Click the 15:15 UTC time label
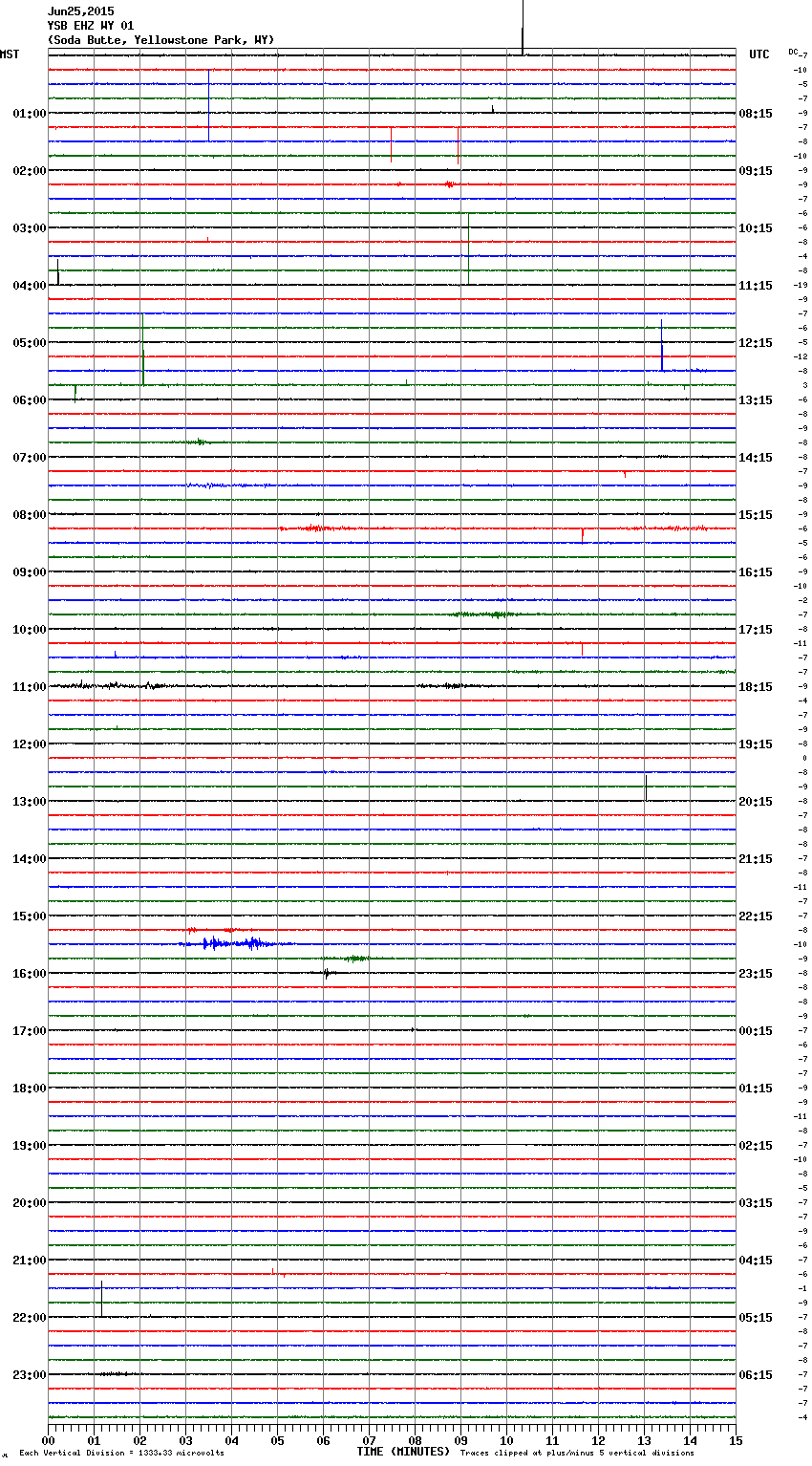 [x=756, y=515]
